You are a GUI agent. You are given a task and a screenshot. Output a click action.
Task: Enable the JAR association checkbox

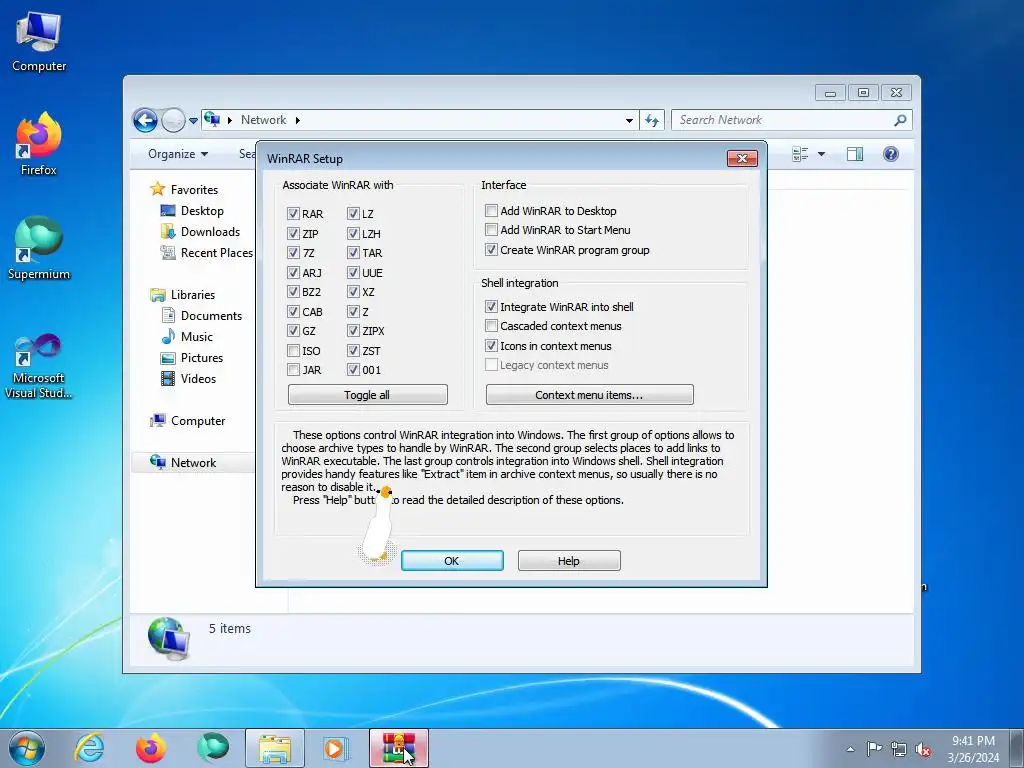click(293, 370)
